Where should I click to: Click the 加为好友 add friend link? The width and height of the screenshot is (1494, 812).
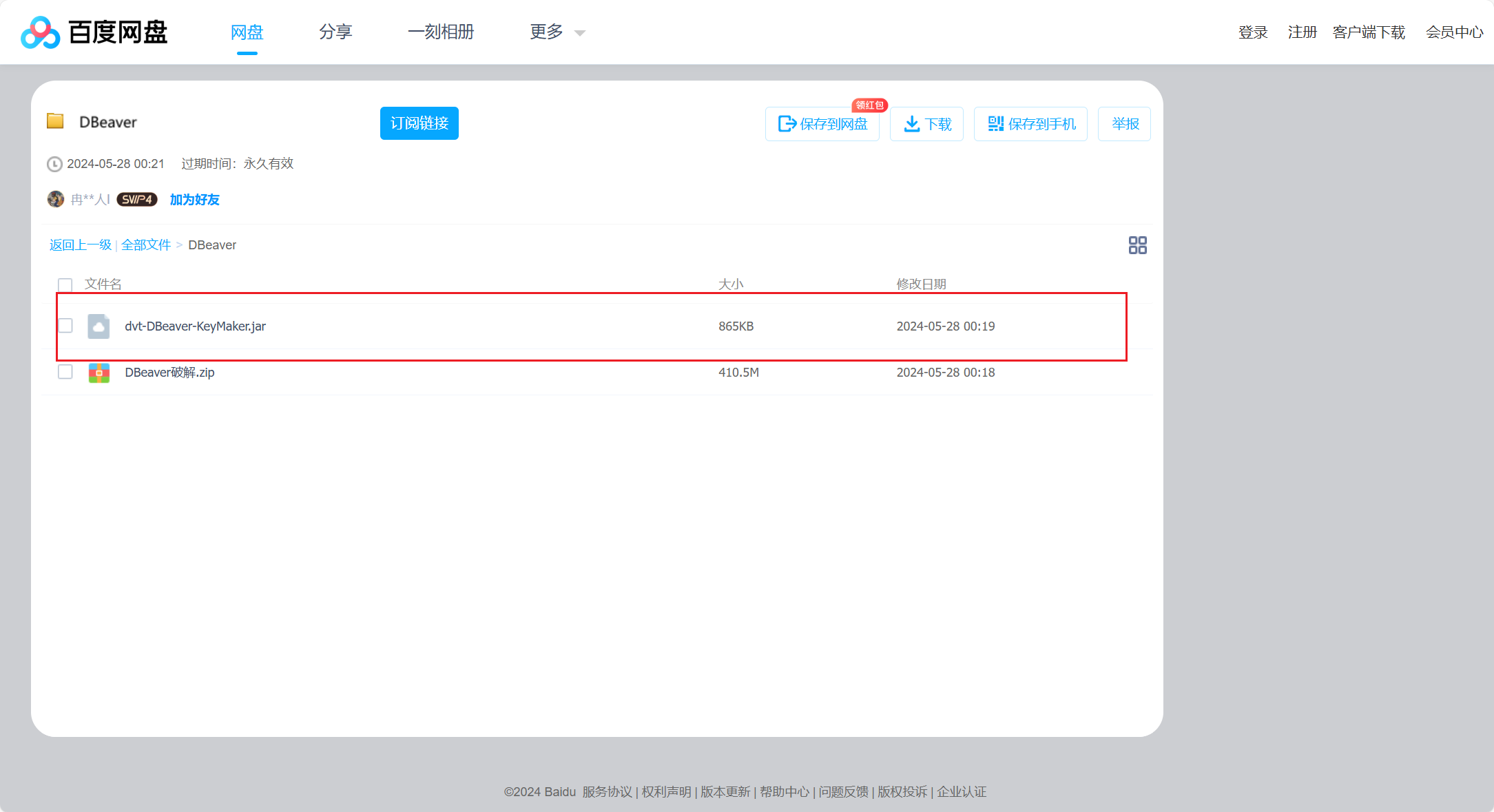point(194,199)
